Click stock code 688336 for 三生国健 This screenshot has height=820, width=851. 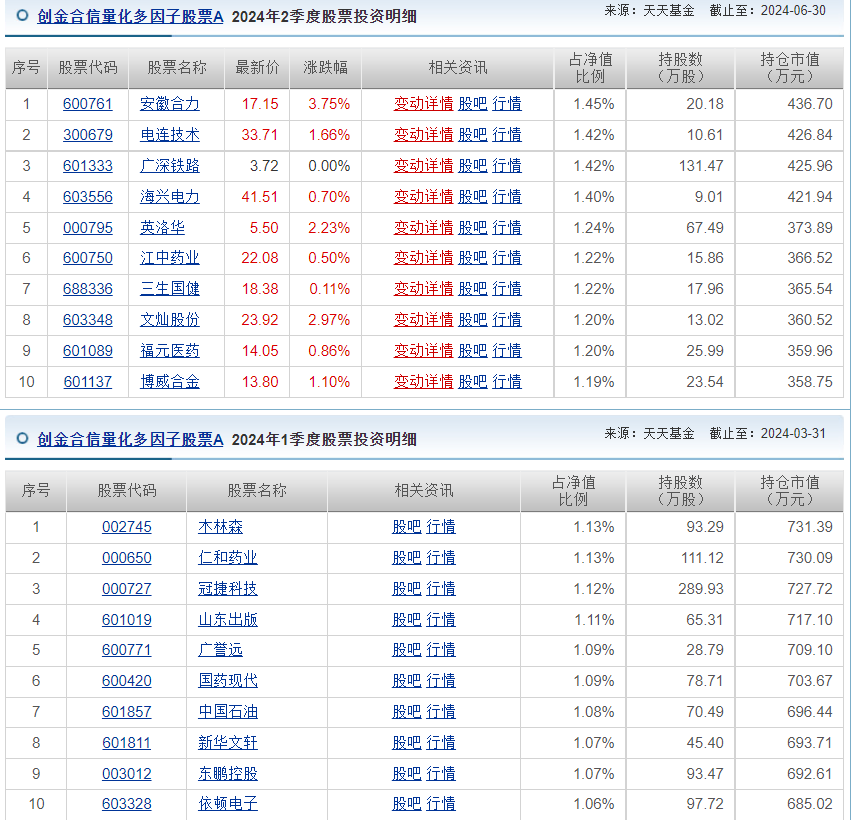[88, 289]
